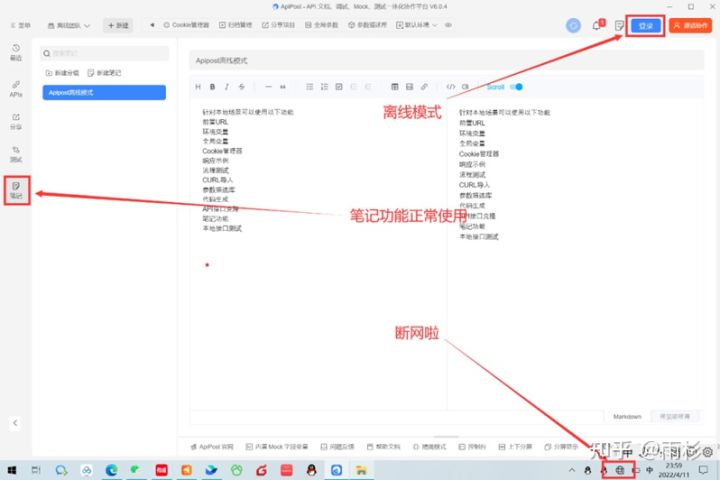This screenshot has width=720, height=480.
Task: Open the Cookie管理器 manager
Action: click(186, 25)
